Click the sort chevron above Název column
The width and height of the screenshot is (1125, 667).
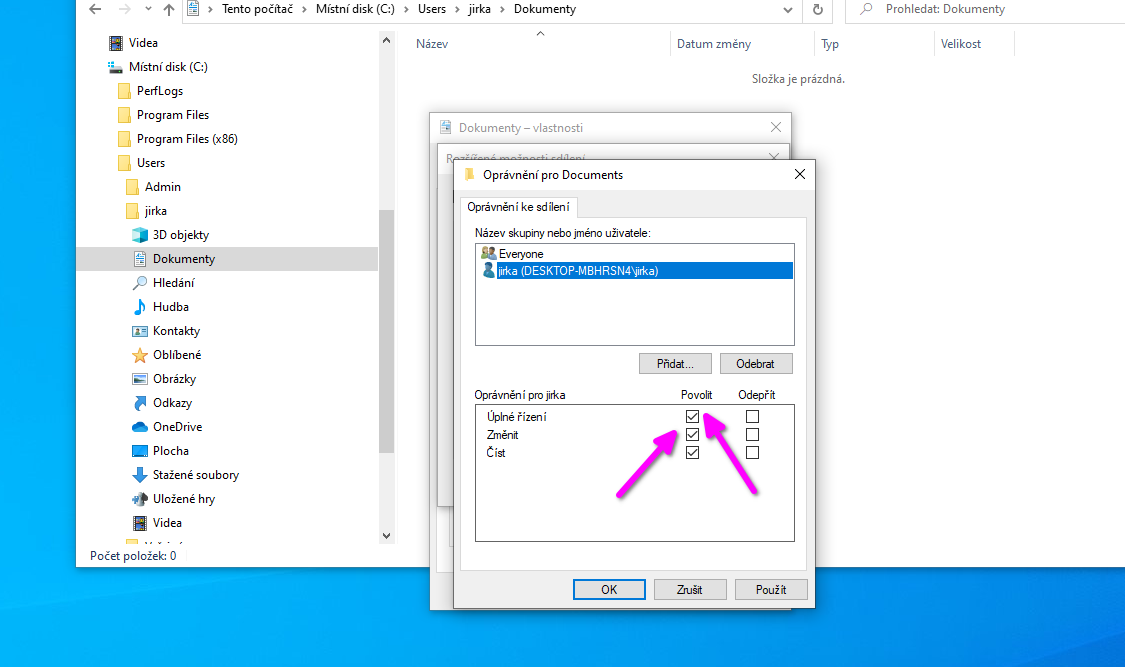pyautogui.click(x=540, y=33)
